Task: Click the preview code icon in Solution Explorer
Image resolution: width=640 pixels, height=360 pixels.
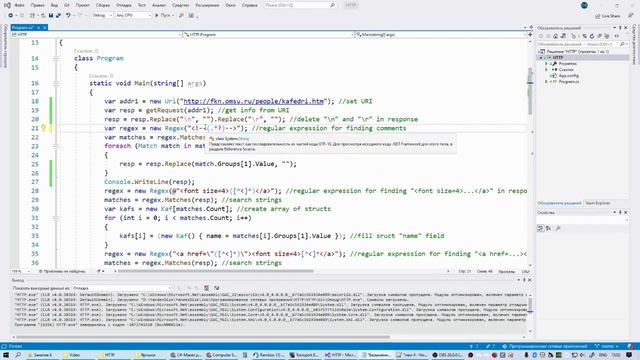Action: [617, 36]
